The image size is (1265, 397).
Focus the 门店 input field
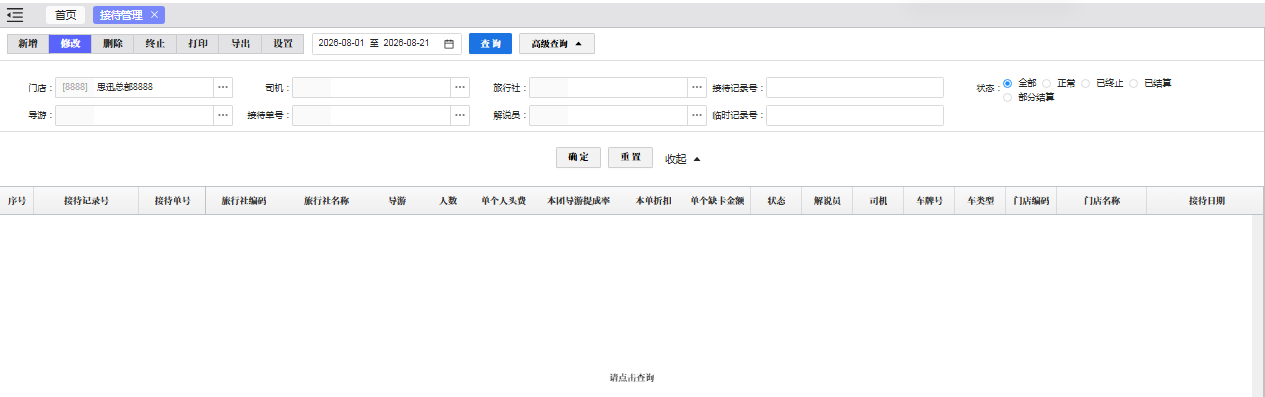coord(134,87)
